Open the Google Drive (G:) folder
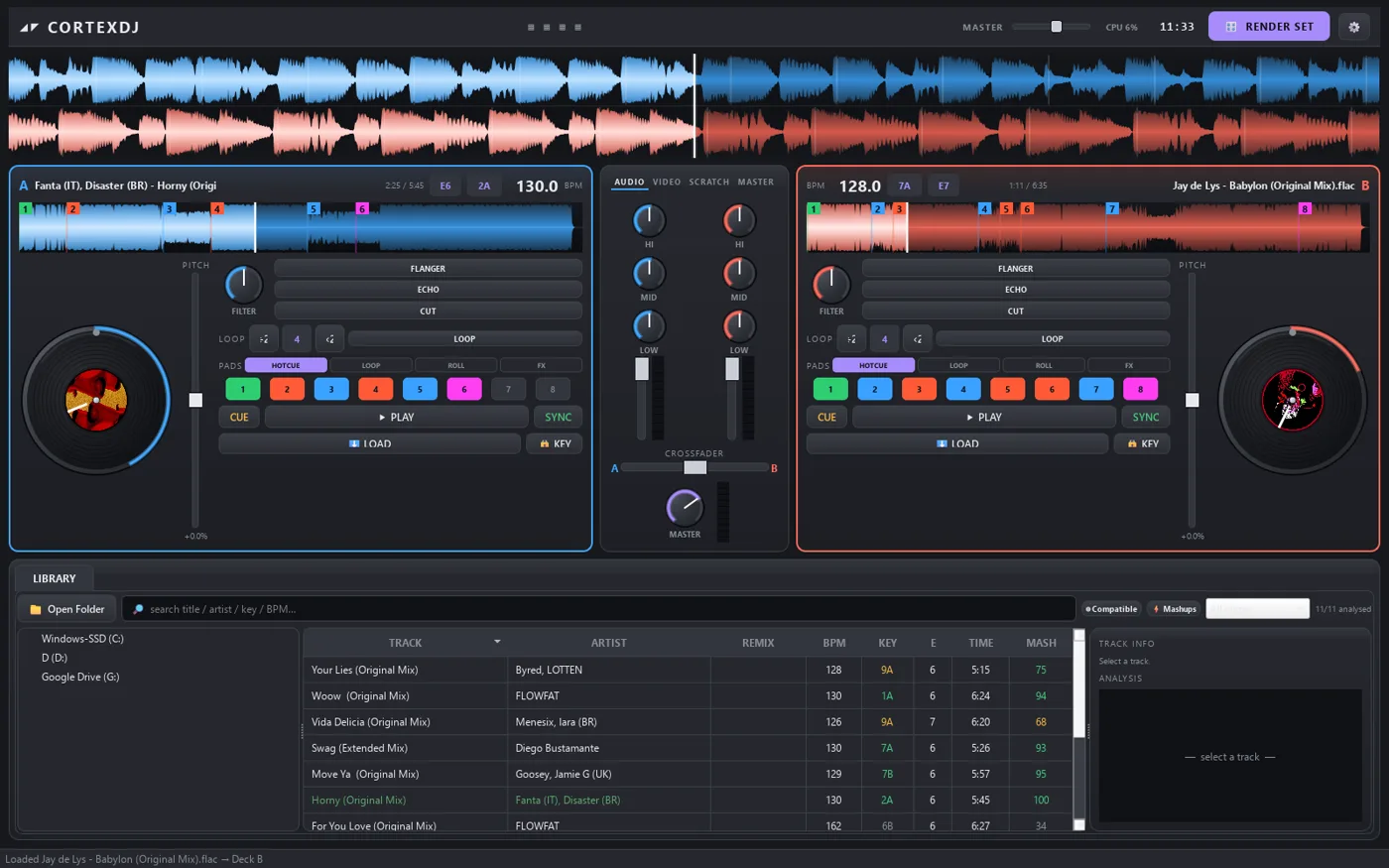 tap(80, 677)
